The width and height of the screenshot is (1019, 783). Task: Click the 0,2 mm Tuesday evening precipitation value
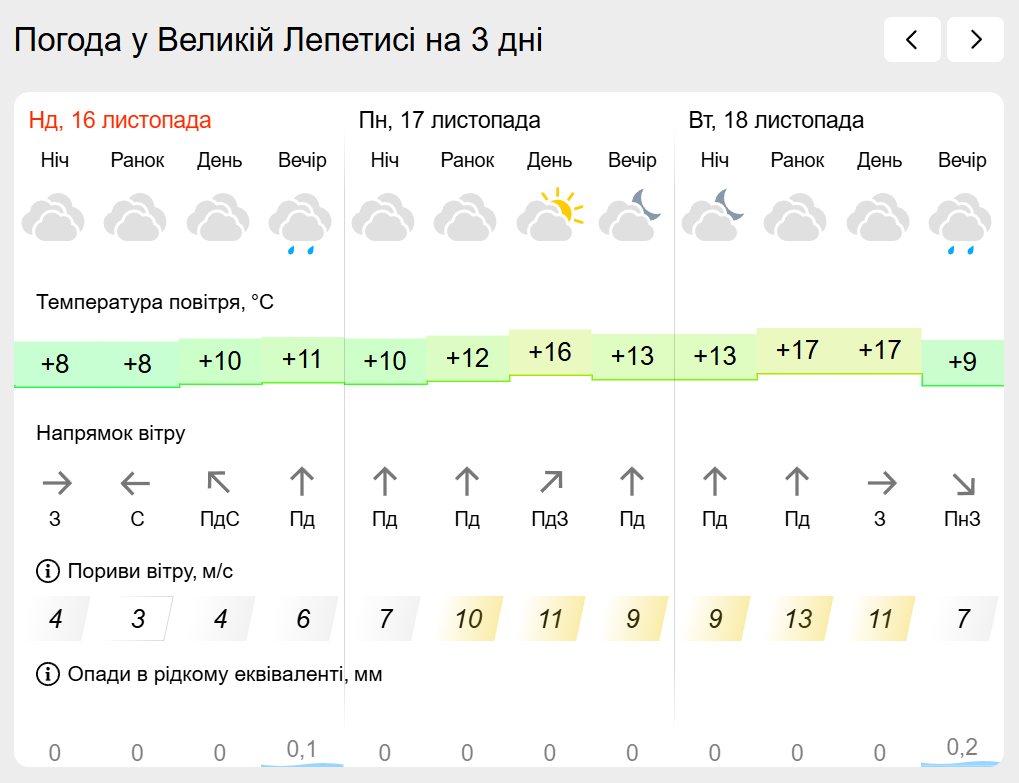(962, 747)
